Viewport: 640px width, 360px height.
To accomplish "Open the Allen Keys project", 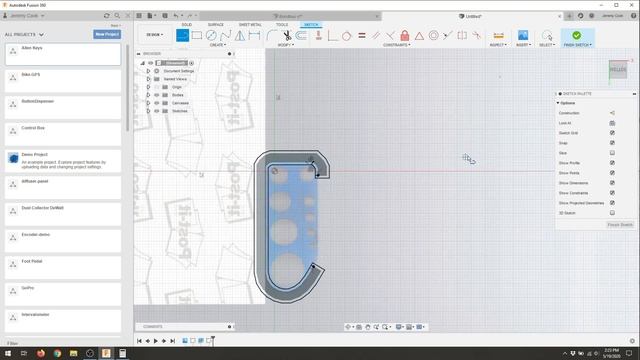I will tap(63, 54).
